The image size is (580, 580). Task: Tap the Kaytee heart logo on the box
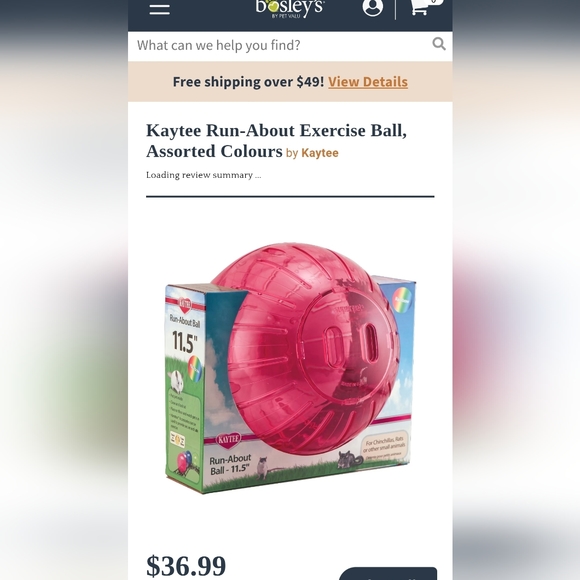[228, 439]
